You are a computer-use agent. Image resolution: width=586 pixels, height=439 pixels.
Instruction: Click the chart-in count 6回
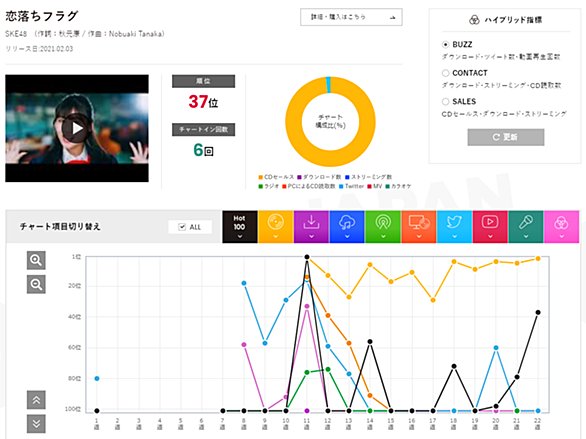[x=203, y=150]
